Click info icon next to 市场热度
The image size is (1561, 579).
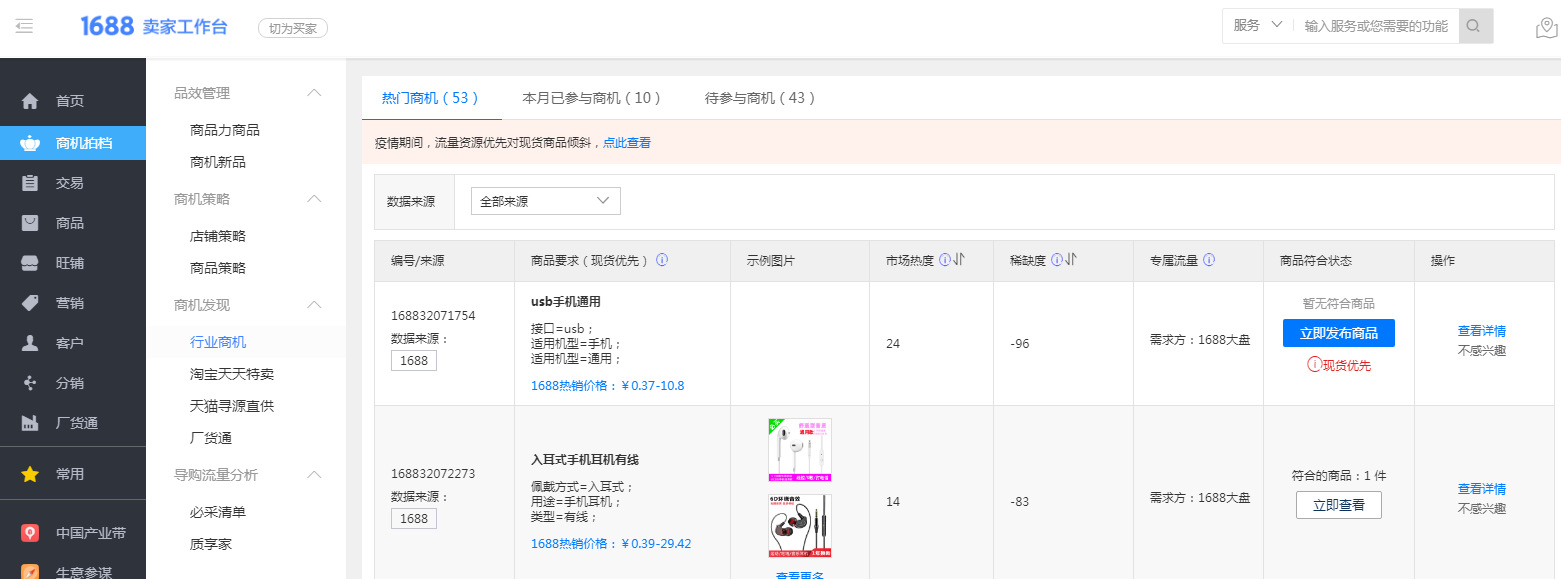tap(945, 260)
